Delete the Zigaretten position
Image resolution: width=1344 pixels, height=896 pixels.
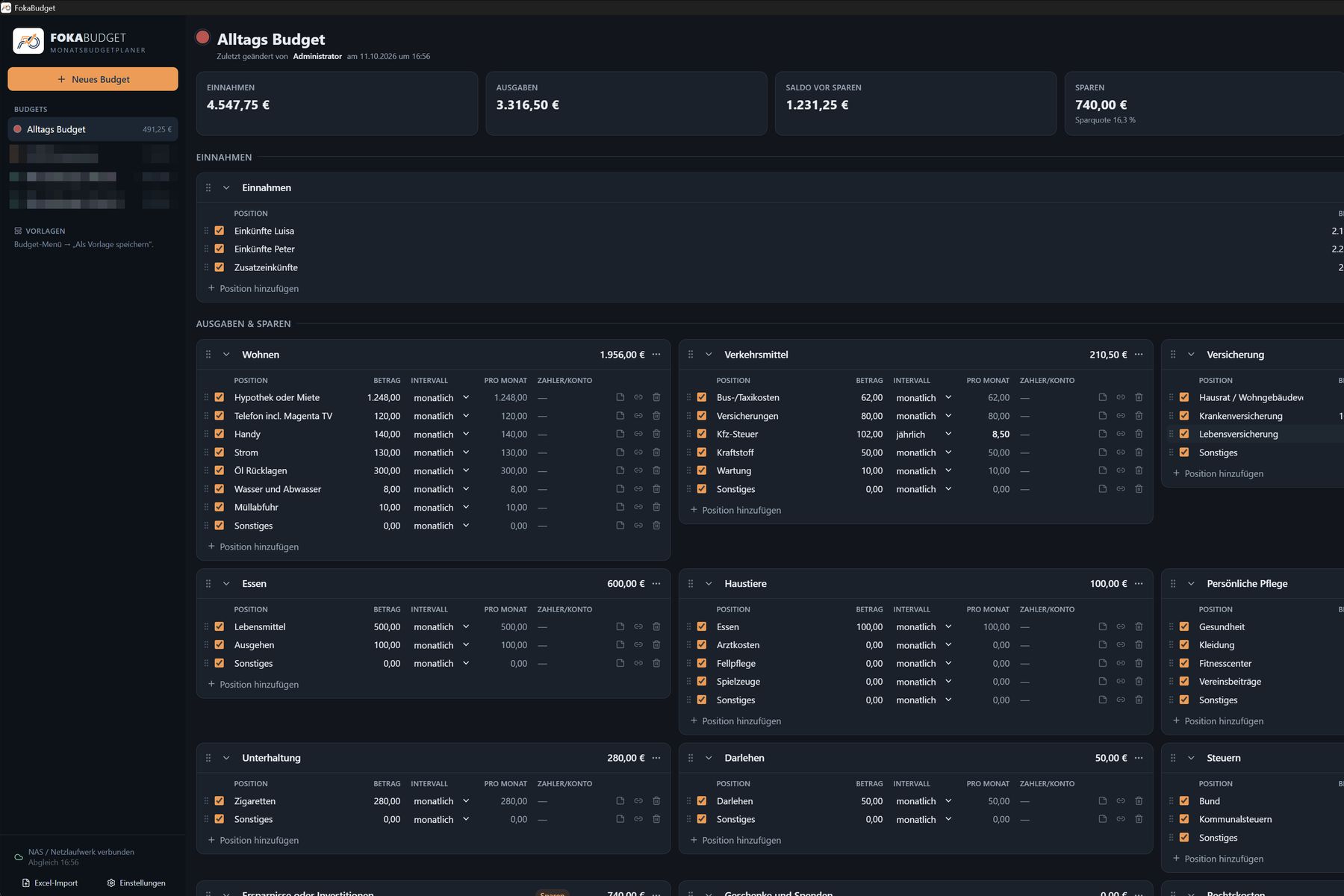tap(656, 800)
